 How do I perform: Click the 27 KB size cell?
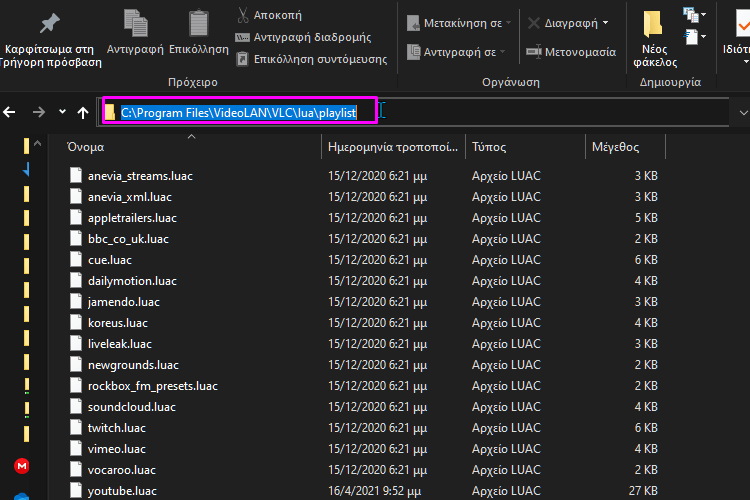(643, 491)
